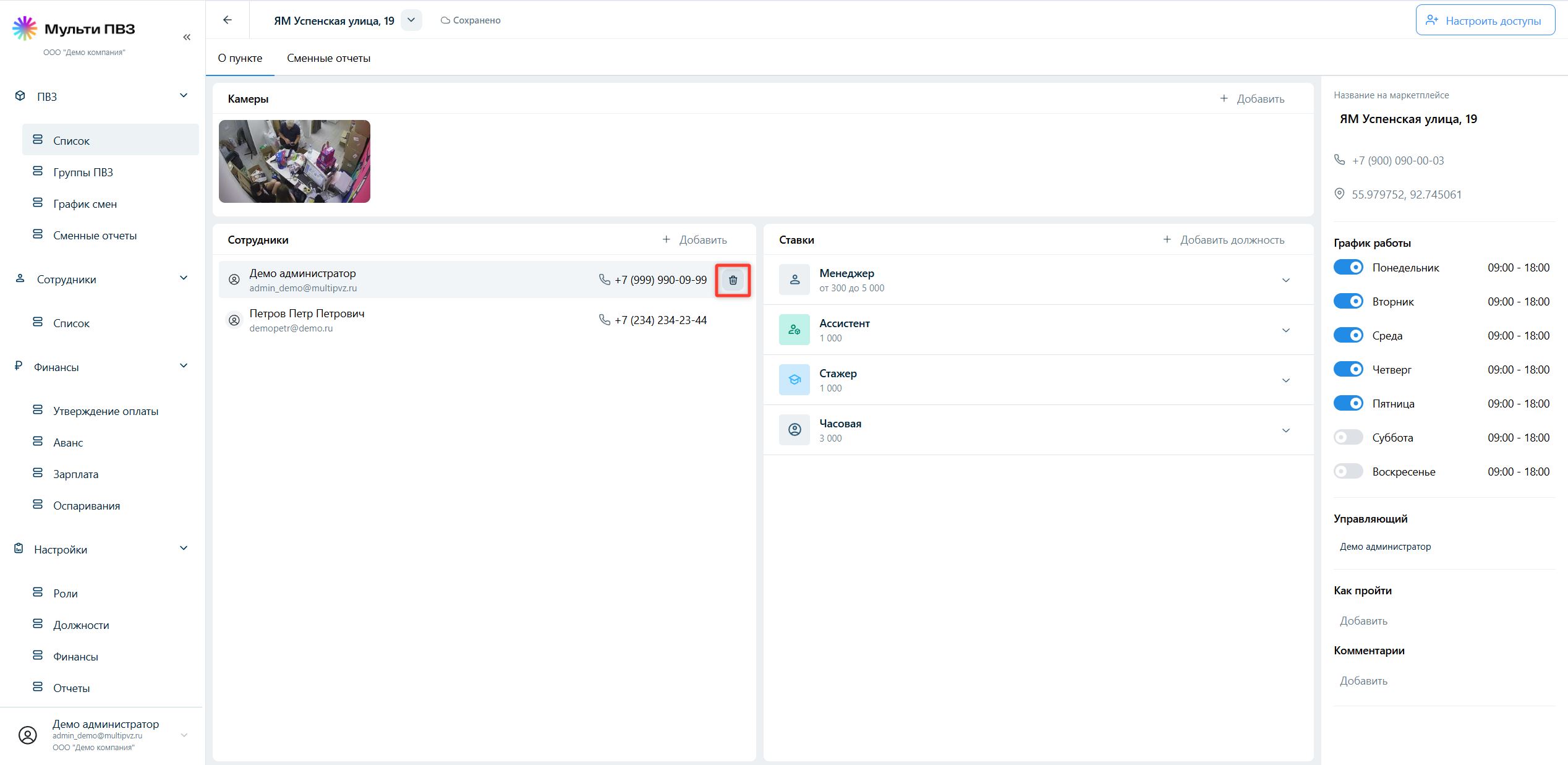1568x765 pixels.
Task: Select manager Демо администратор under Управляющий
Action: [x=1385, y=546]
